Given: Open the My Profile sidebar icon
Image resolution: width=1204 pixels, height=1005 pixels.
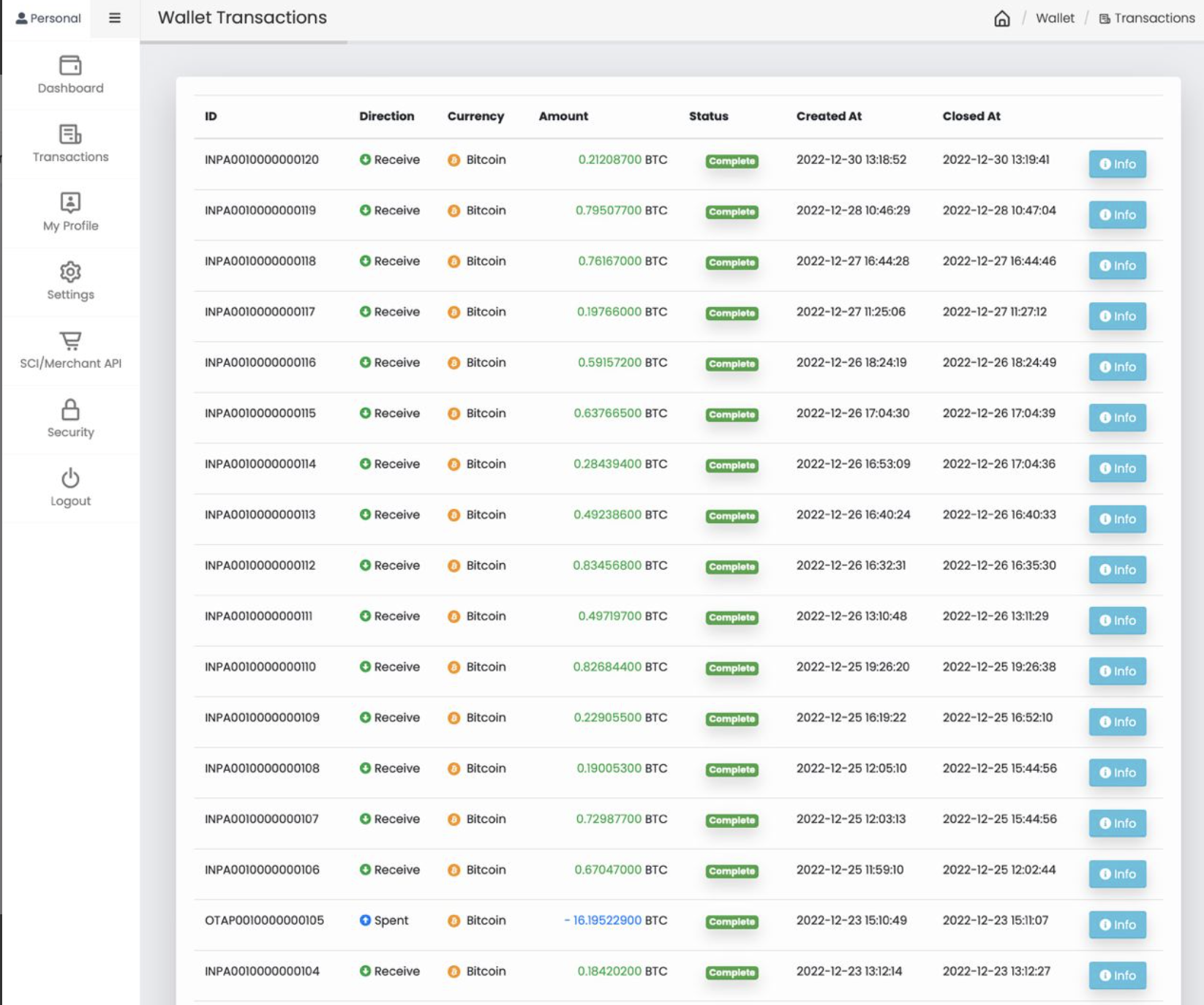Looking at the screenshot, I should (x=70, y=203).
